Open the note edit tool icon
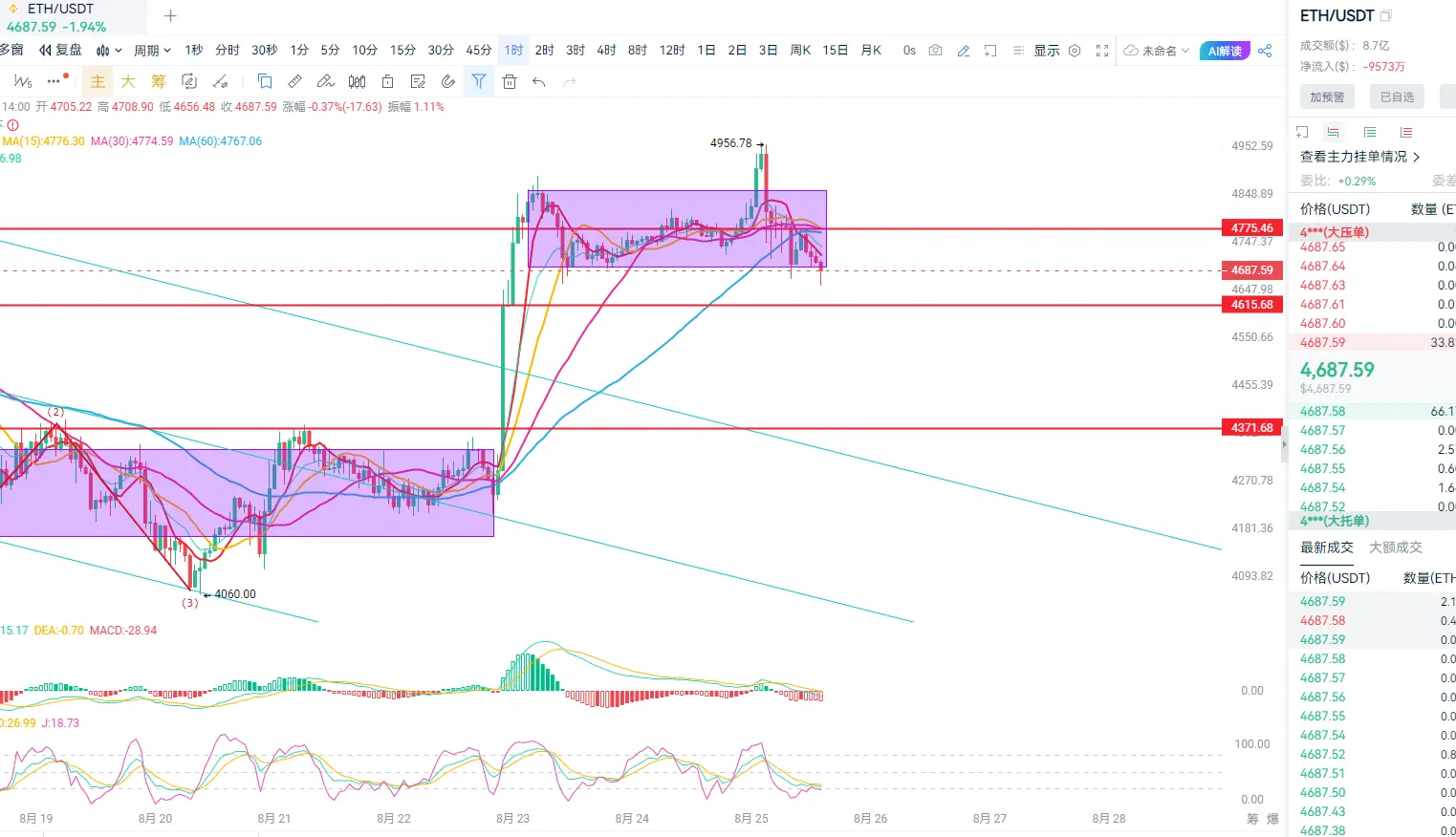The height and width of the screenshot is (837, 1456). click(x=418, y=81)
